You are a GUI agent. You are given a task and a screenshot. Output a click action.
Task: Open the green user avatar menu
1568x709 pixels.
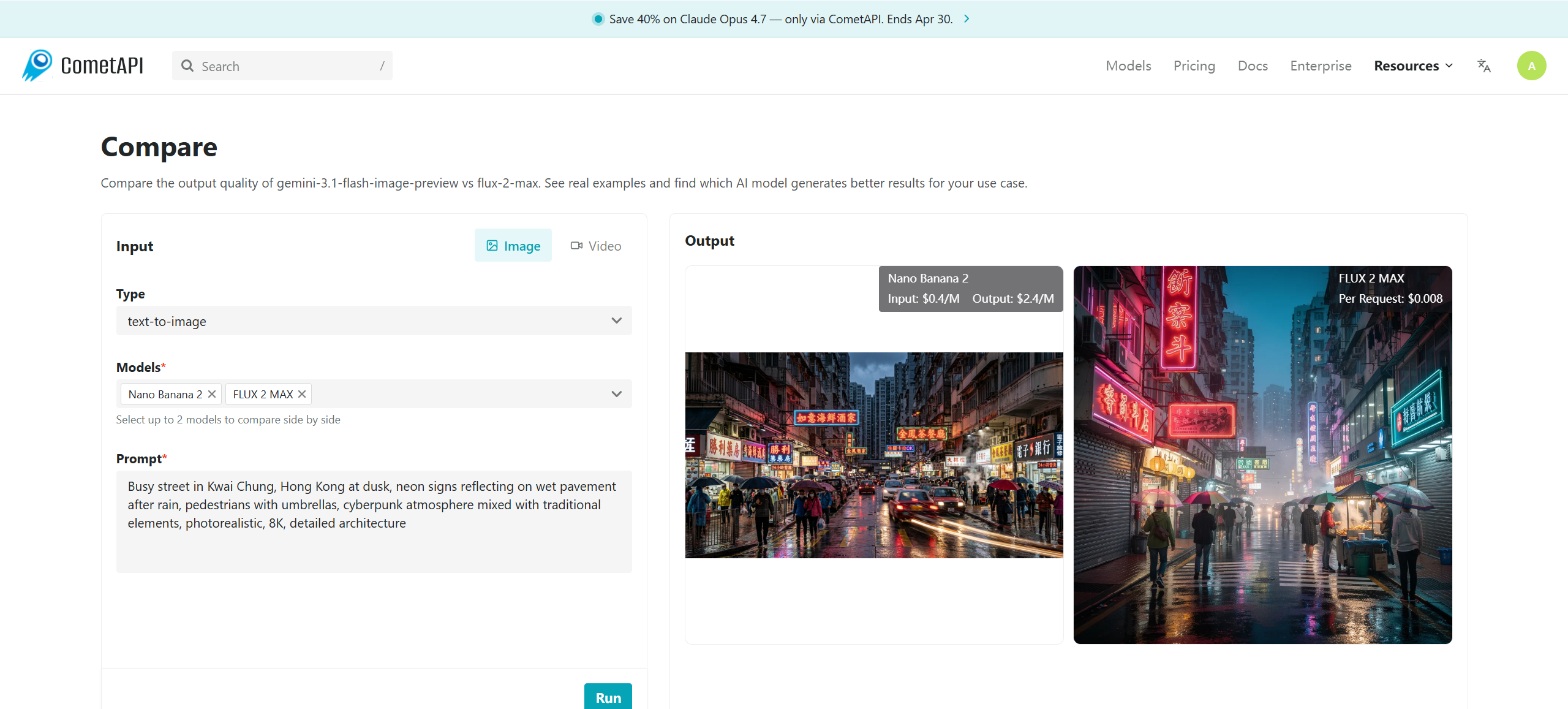click(1531, 66)
